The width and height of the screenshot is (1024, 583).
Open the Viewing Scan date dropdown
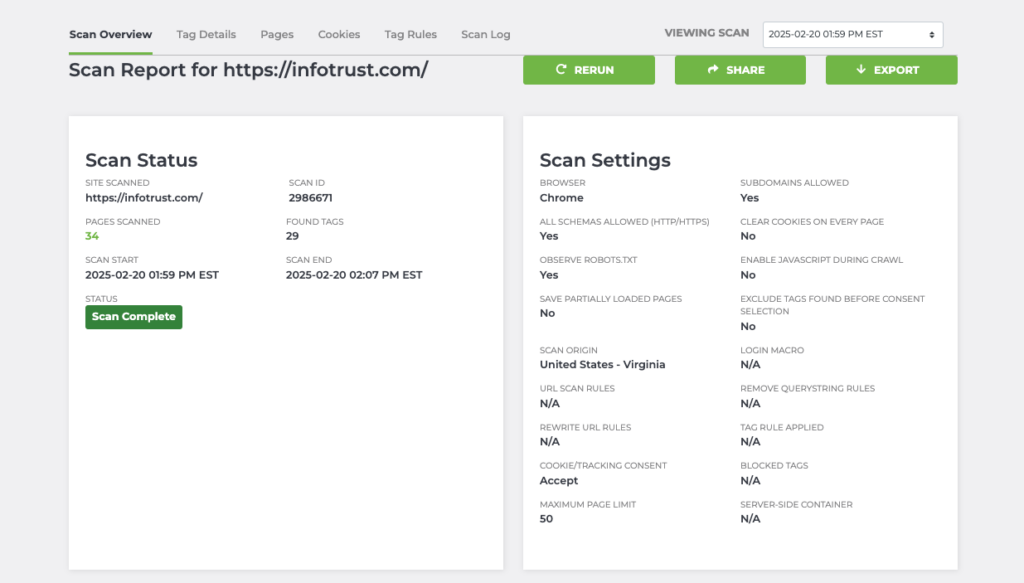click(852, 34)
